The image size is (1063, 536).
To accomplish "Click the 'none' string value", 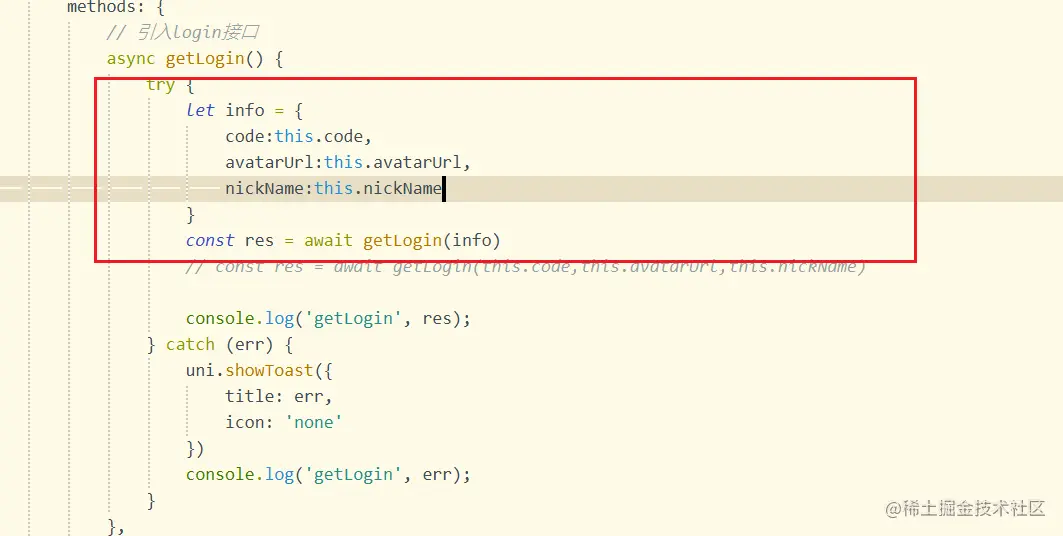I will (x=313, y=423).
